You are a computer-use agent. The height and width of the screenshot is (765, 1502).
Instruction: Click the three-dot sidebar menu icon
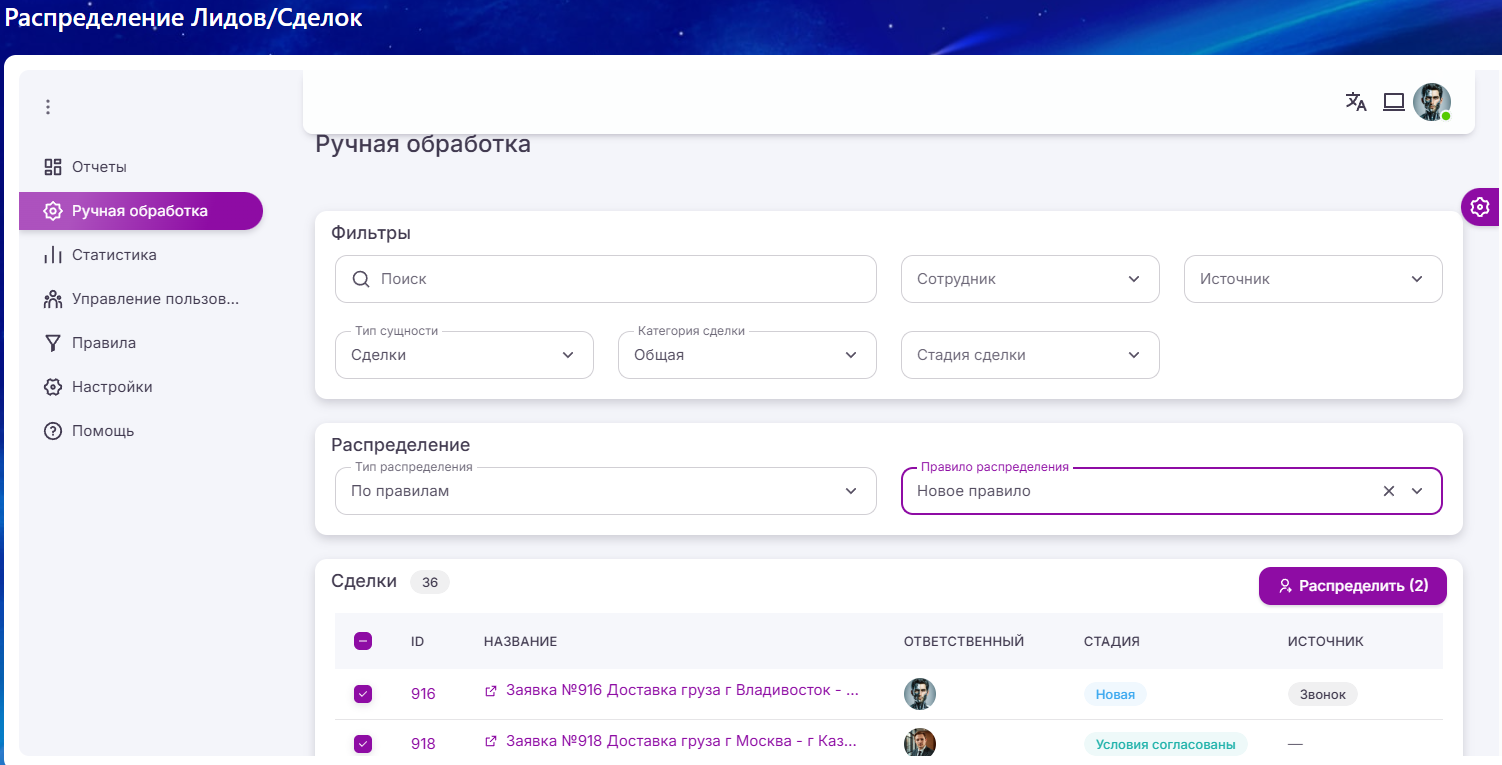pyautogui.click(x=47, y=107)
